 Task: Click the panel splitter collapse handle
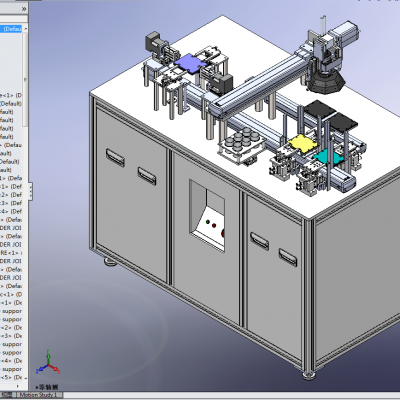[x=30, y=191]
